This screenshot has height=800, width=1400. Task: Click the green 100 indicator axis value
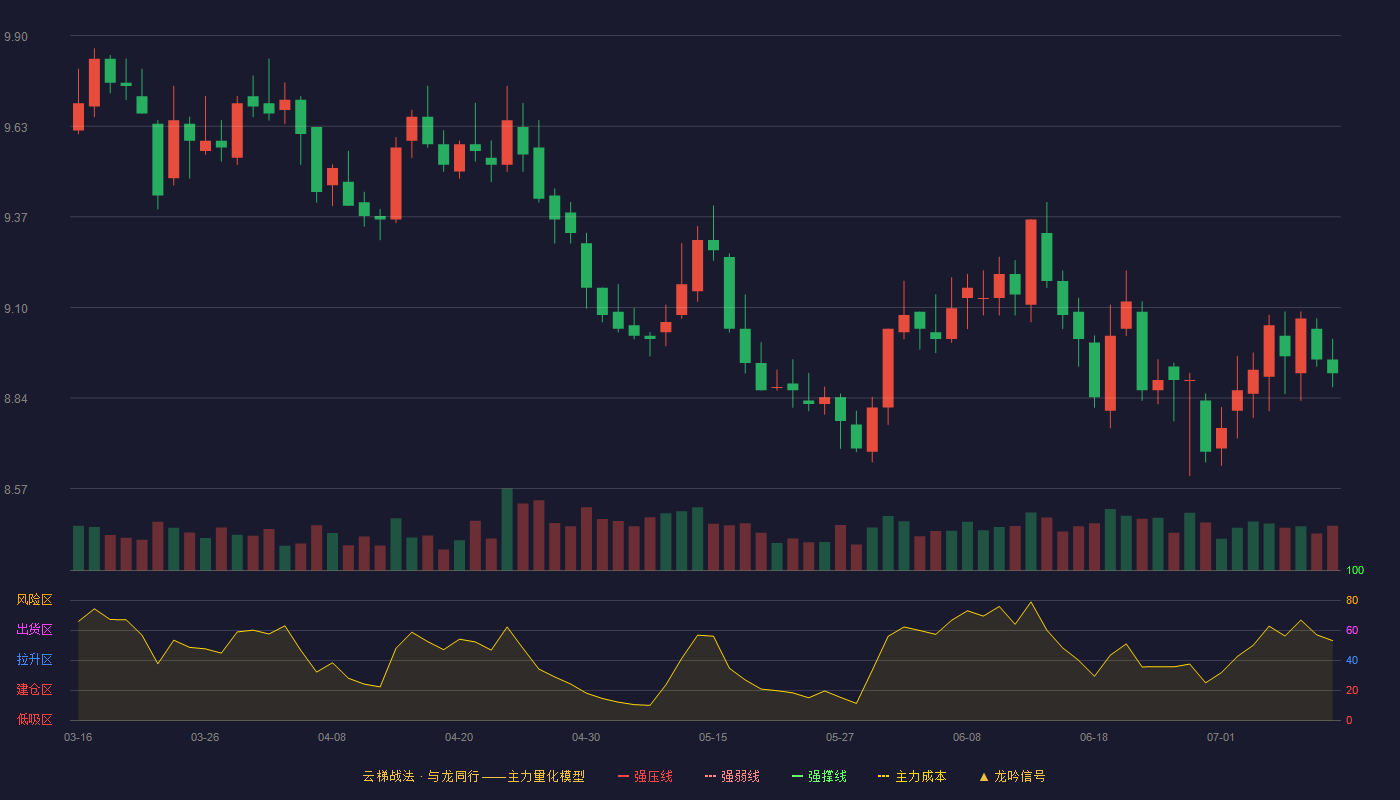point(1355,570)
